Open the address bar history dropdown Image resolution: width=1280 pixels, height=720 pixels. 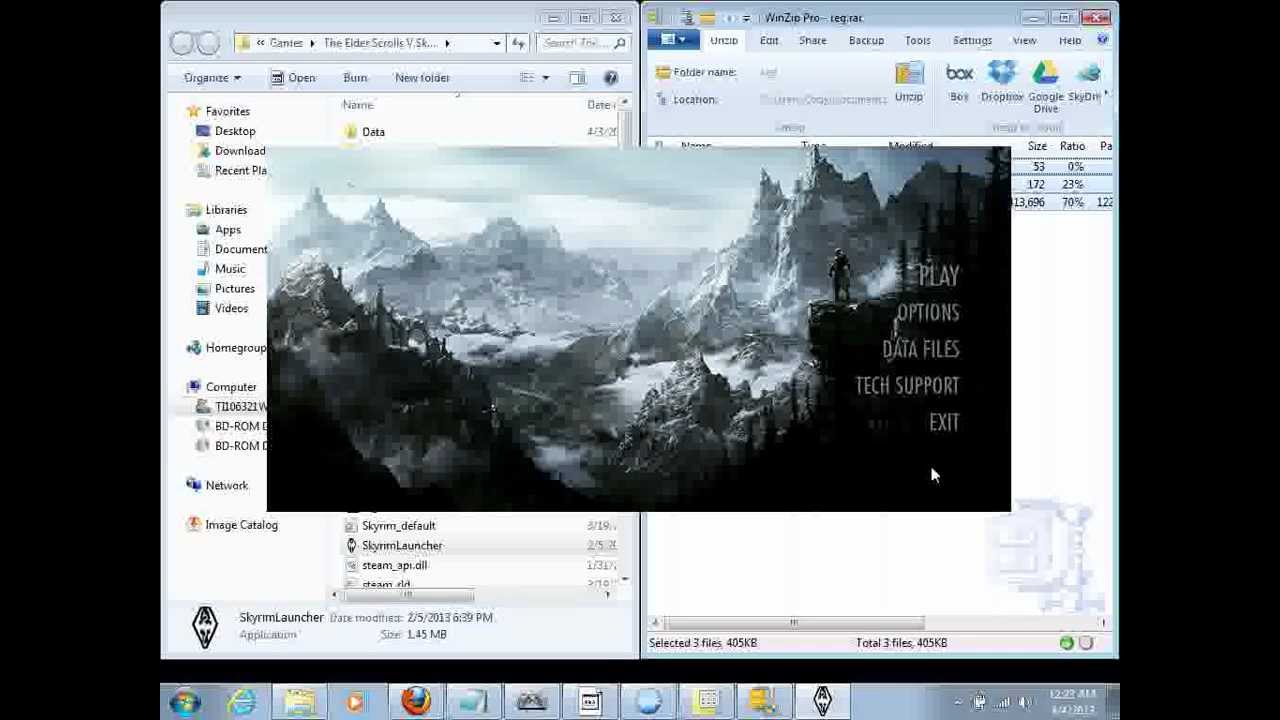496,43
